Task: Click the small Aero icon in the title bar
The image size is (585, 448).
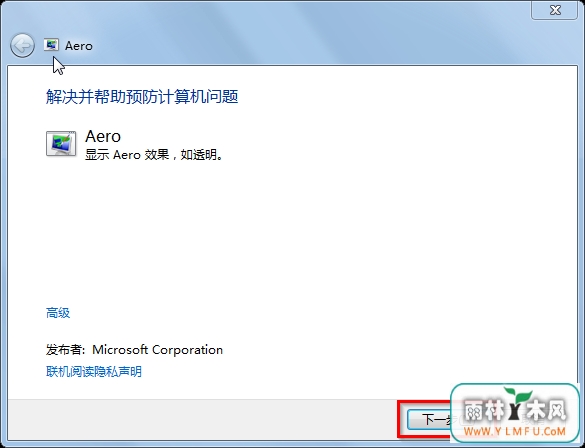Action: (x=51, y=45)
